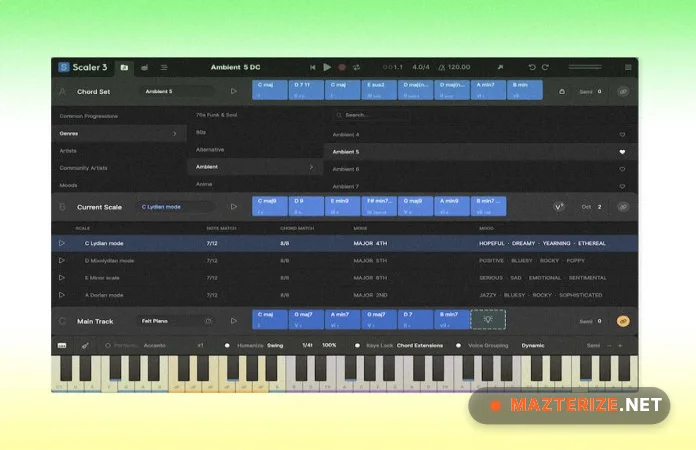Toggle the lock icon in Chord Set row
696x450 pixels.
tap(562, 91)
